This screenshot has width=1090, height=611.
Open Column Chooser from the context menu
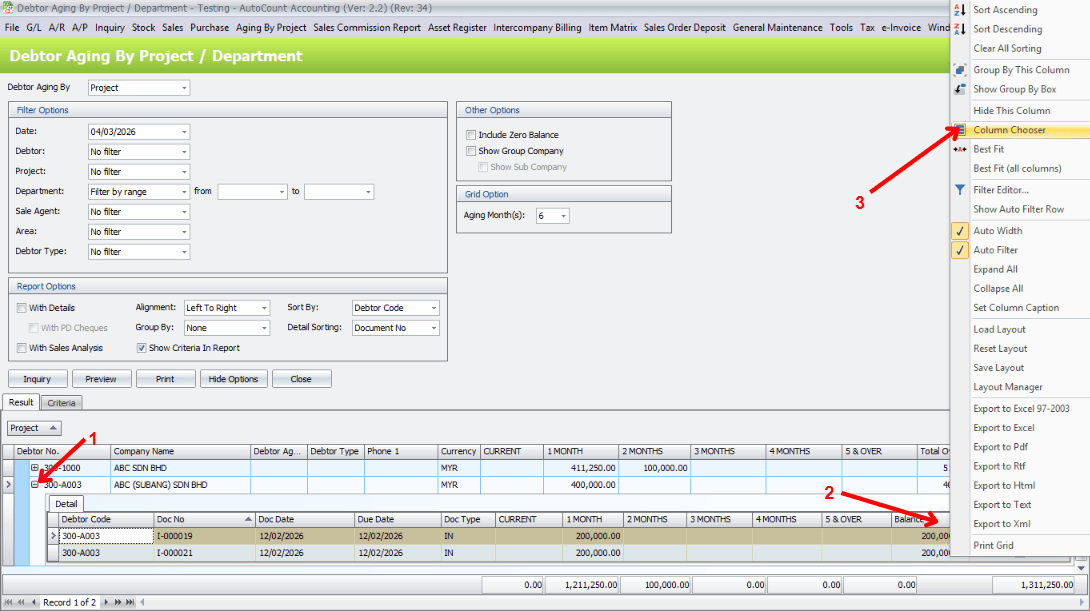(1009, 130)
